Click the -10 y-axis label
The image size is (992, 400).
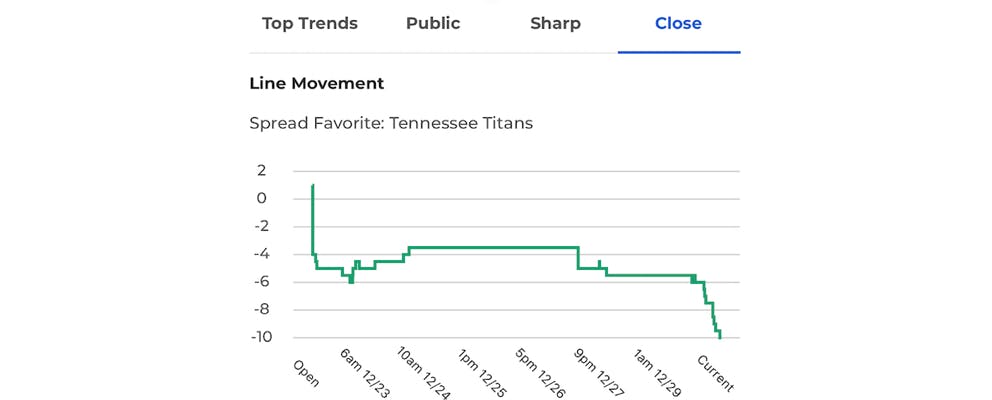point(256,337)
